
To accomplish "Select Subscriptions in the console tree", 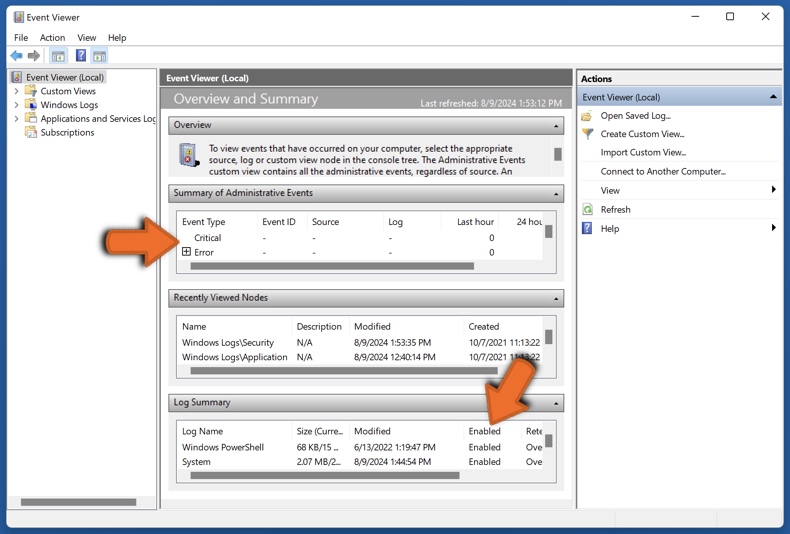I will [68, 132].
